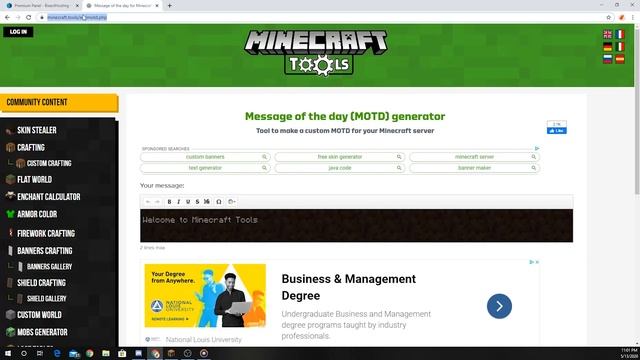Screen dimensions: 640x360
Task: Click the browser address bar URL
Action: pyautogui.click(x=77, y=18)
